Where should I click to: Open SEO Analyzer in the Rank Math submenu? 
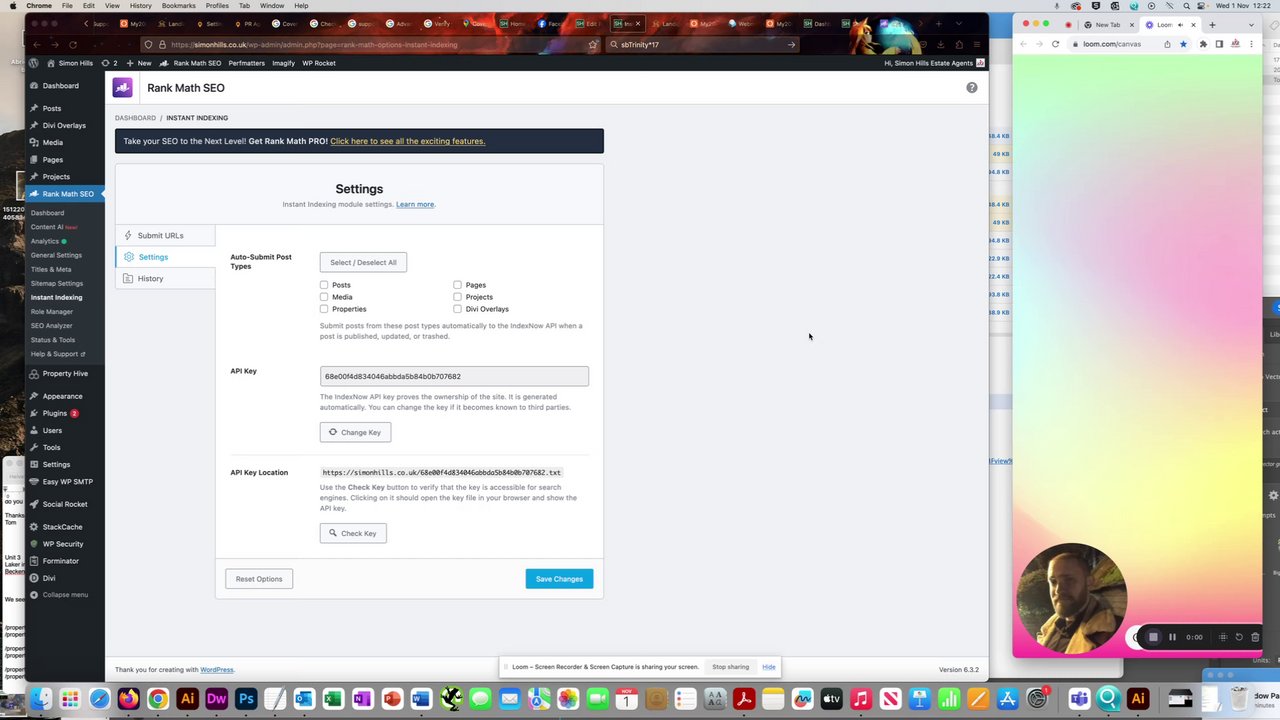click(x=52, y=325)
